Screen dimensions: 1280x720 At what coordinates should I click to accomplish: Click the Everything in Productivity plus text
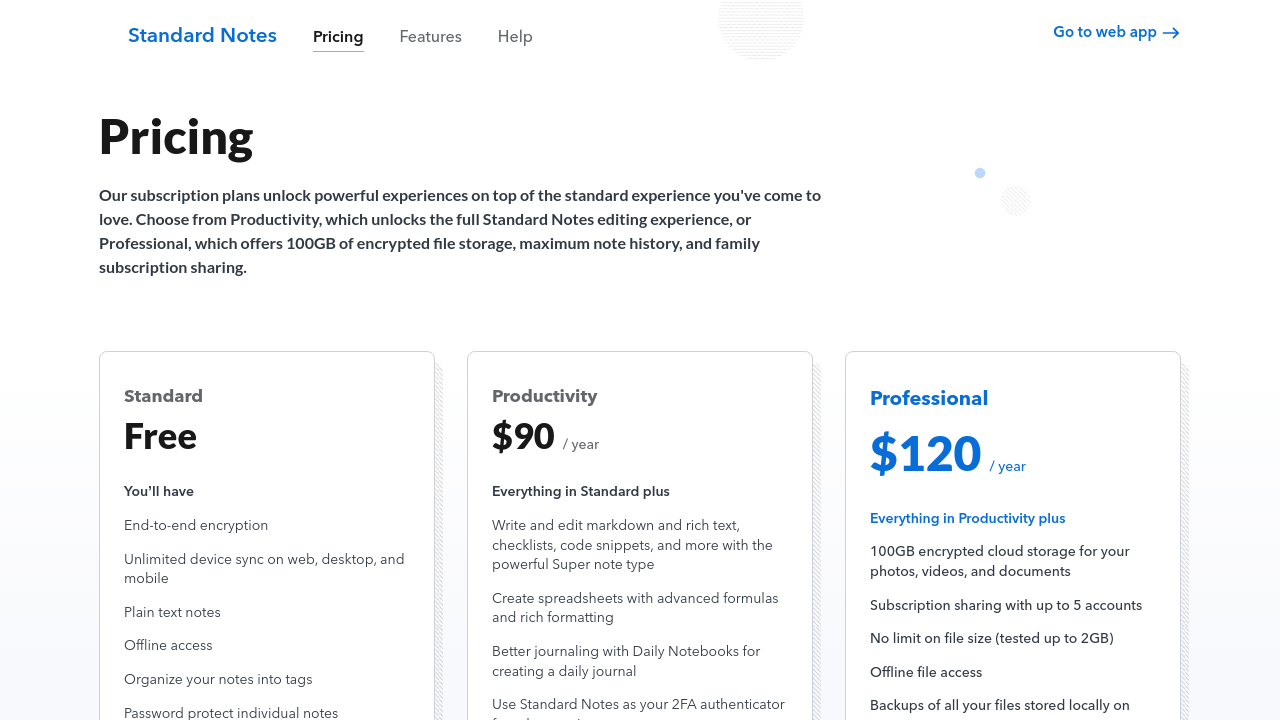point(967,518)
